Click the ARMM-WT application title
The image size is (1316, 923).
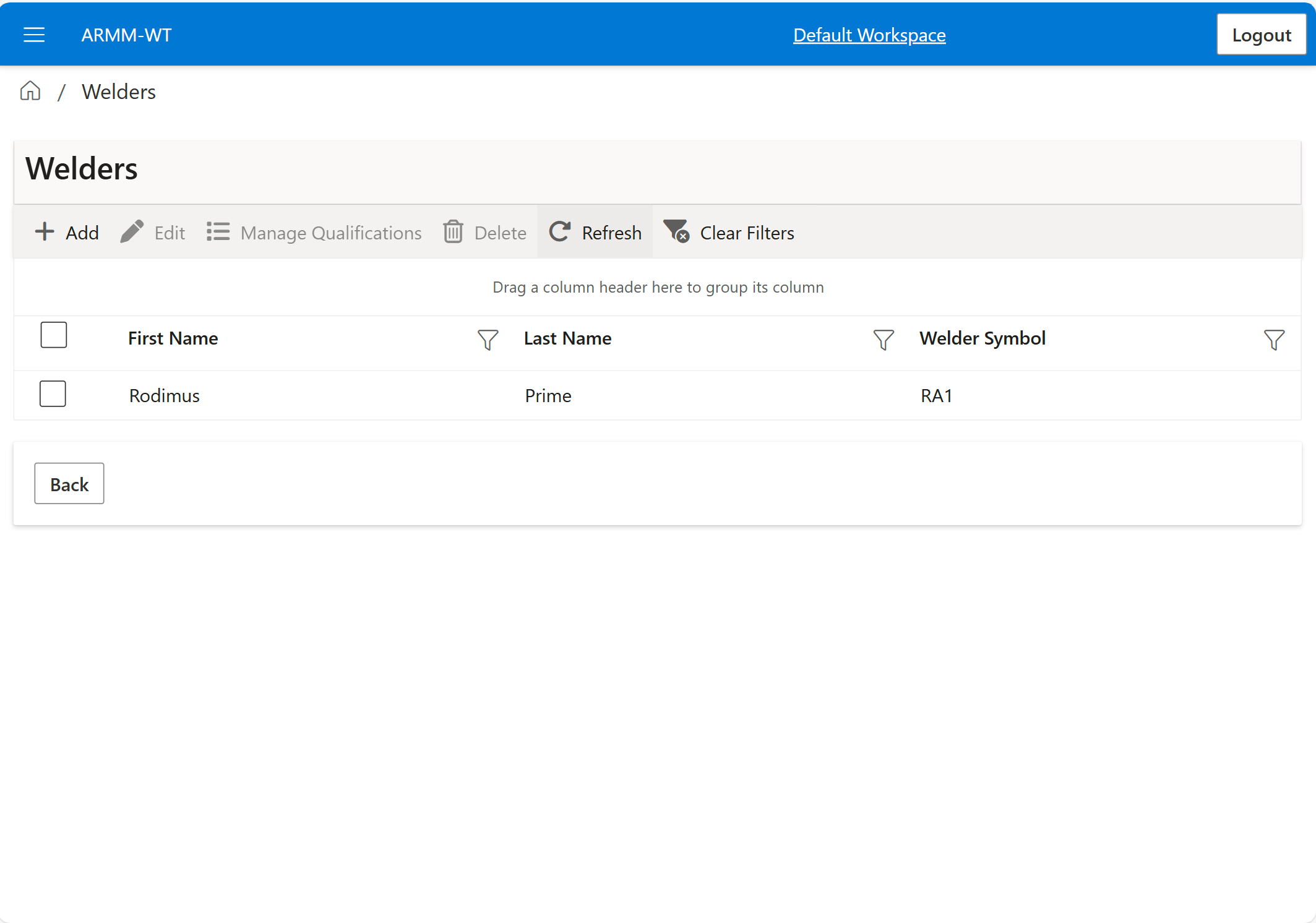click(x=127, y=35)
